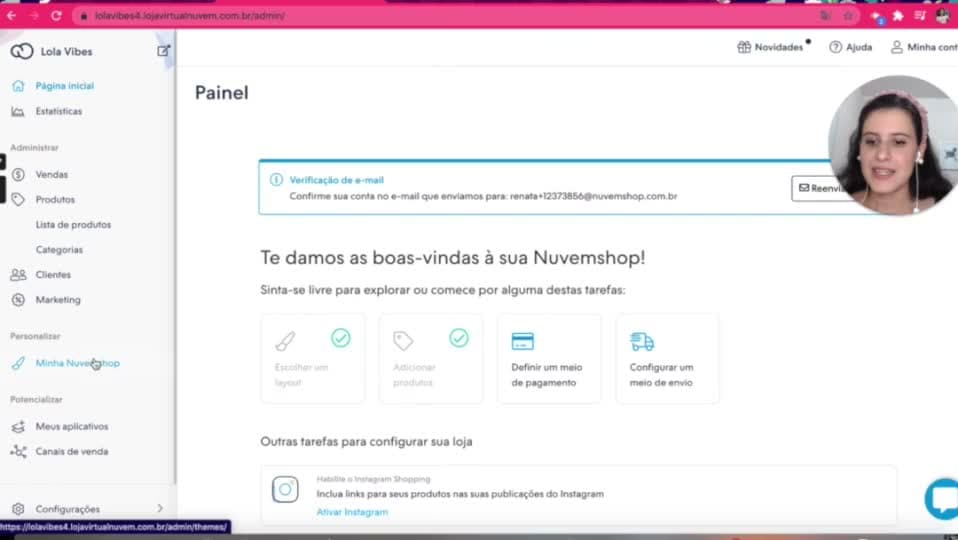Click the Adicionar produtos checkmark
The height and width of the screenshot is (540, 958).
(459, 338)
